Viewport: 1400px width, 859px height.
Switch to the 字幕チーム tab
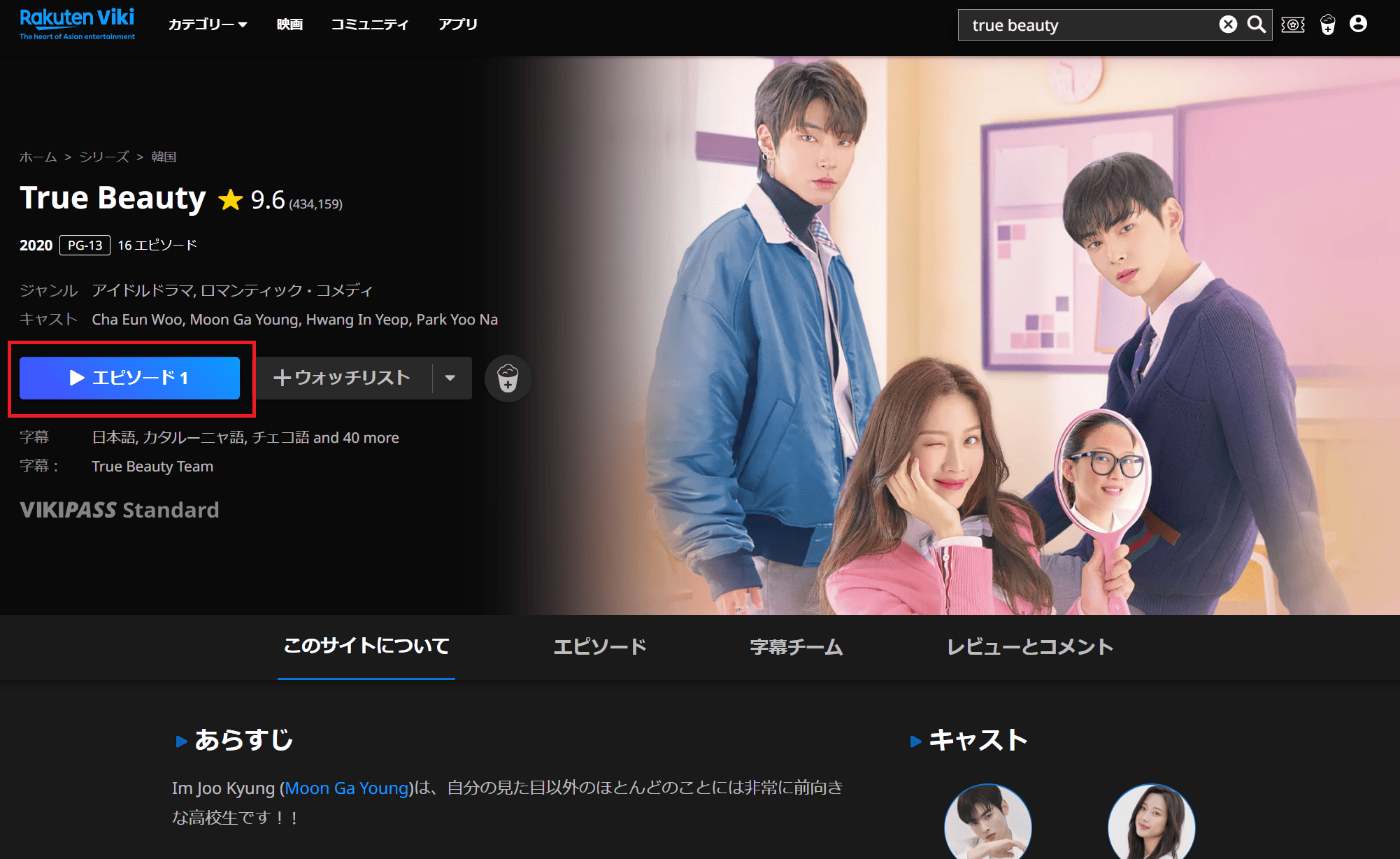click(797, 646)
